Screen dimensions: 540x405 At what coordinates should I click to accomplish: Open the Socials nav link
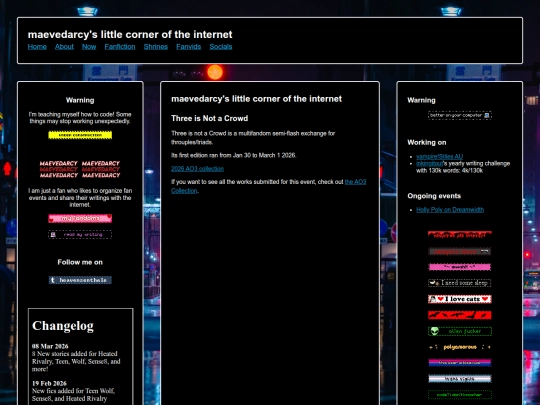click(221, 46)
